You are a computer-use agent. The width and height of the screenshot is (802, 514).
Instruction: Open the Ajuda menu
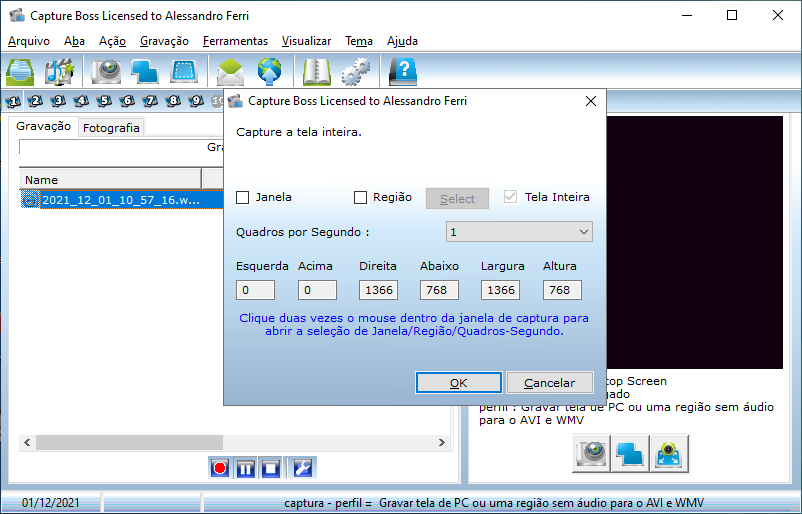[x=402, y=41]
